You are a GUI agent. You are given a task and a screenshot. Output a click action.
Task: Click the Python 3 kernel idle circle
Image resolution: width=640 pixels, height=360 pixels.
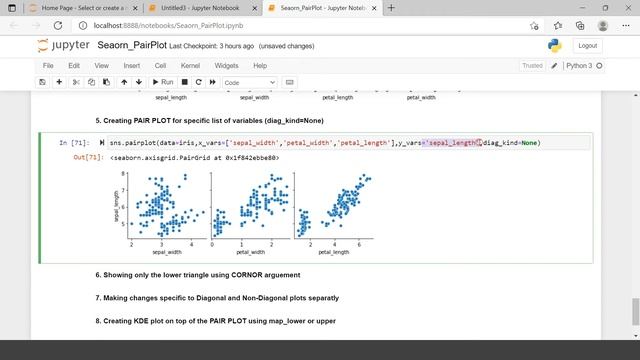coord(599,66)
